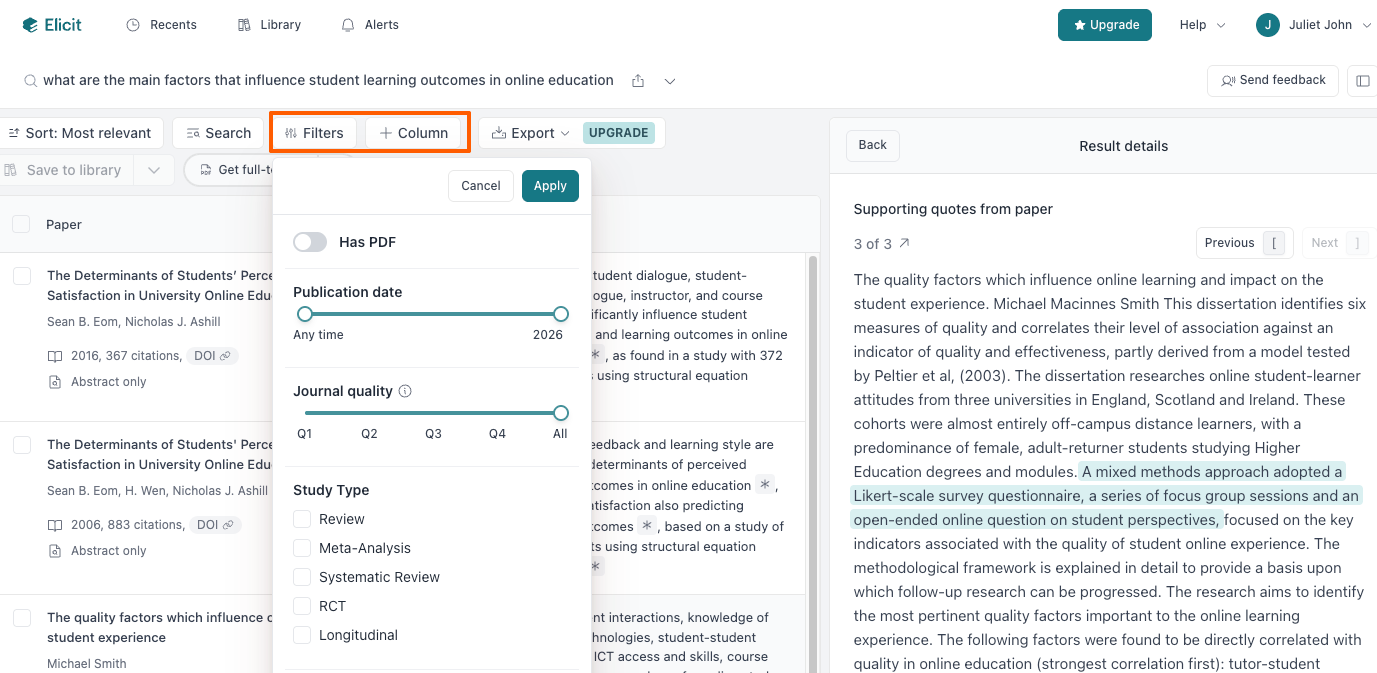The height and width of the screenshot is (673, 1377).
Task: Open the Save to library dropdown chevron
Action: (154, 169)
